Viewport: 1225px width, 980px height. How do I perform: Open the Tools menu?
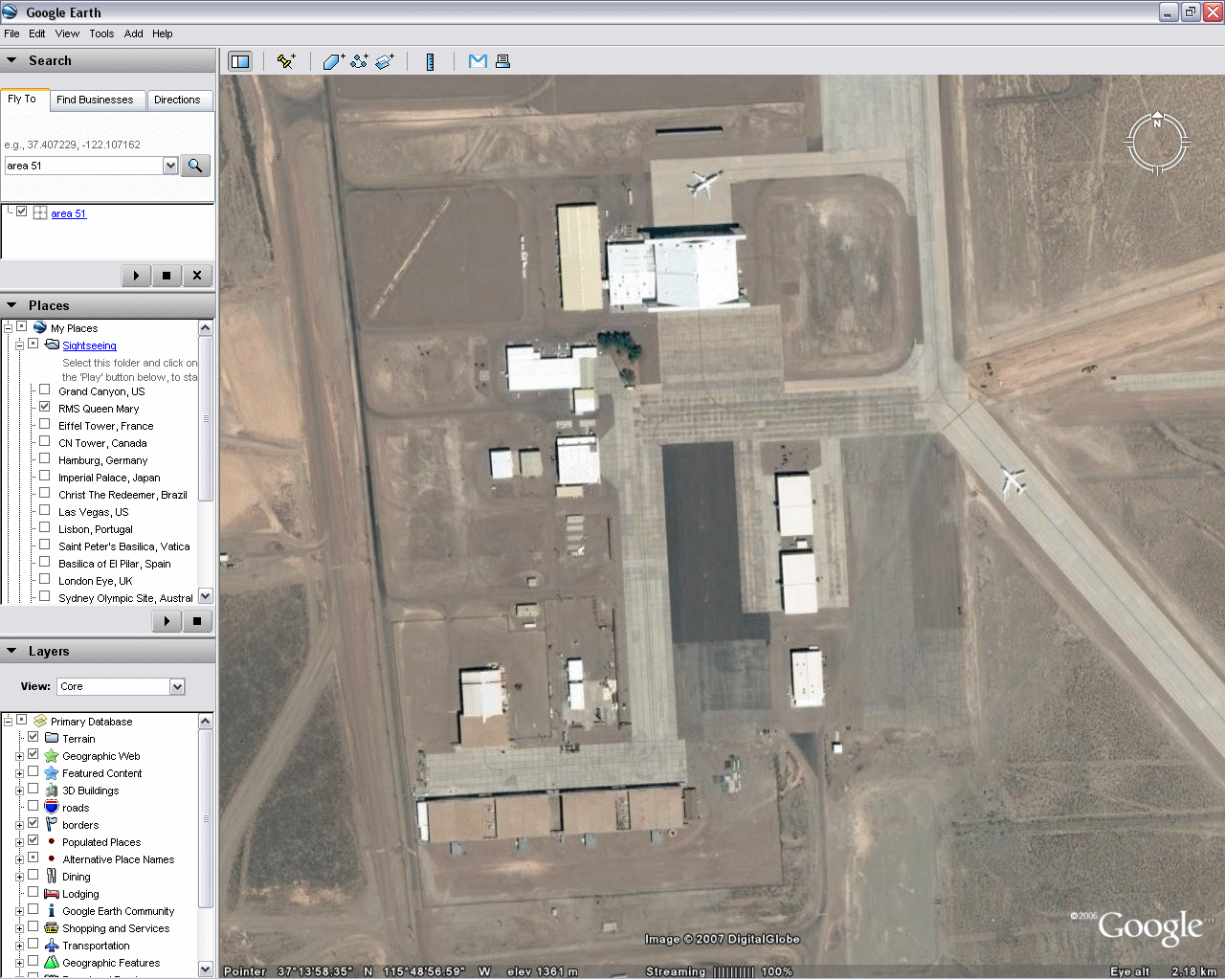101,33
